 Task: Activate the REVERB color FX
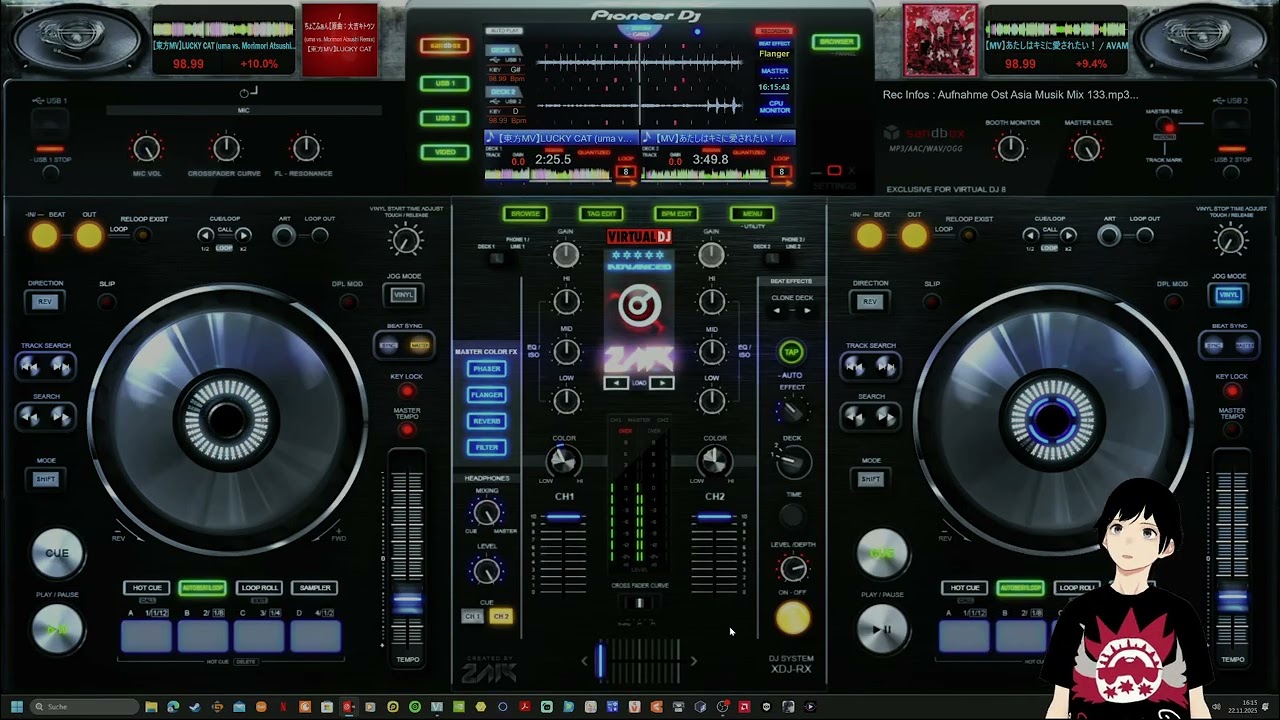point(487,421)
